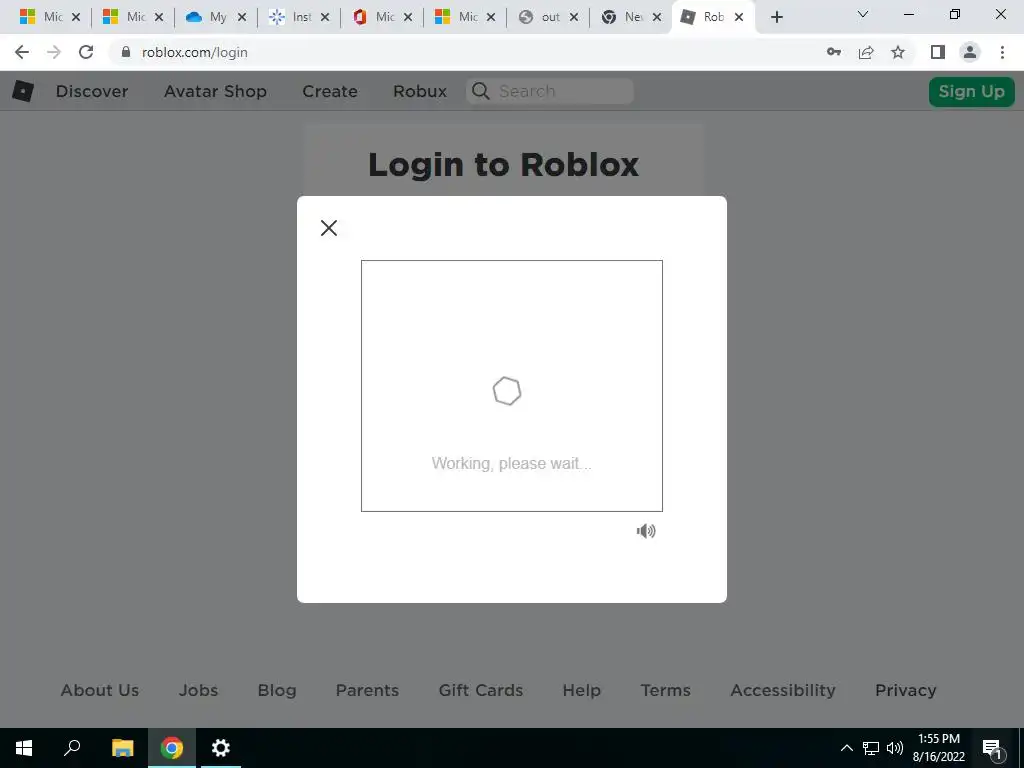Share this page from the address bar

pyautogui.click(x=866, y=52)
